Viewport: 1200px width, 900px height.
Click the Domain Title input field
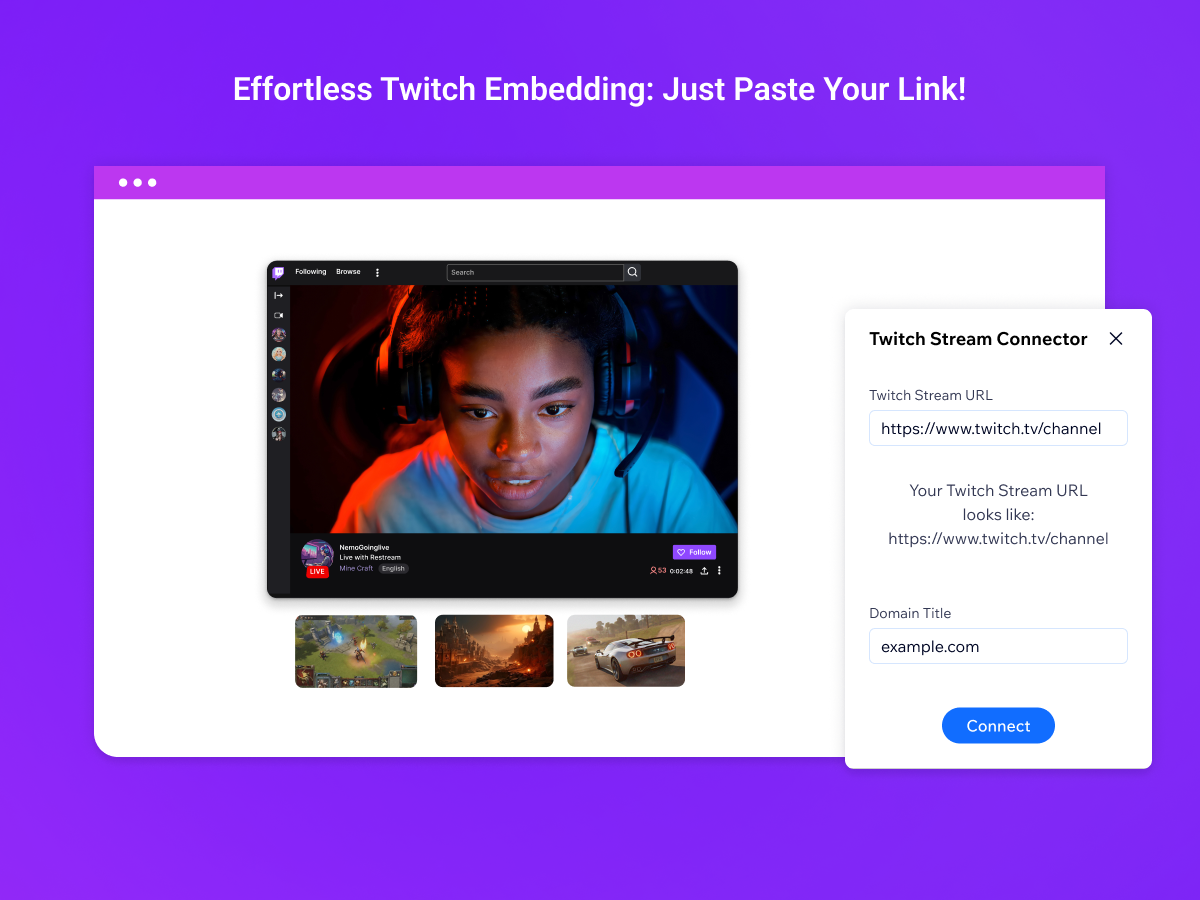click(998, 646)
